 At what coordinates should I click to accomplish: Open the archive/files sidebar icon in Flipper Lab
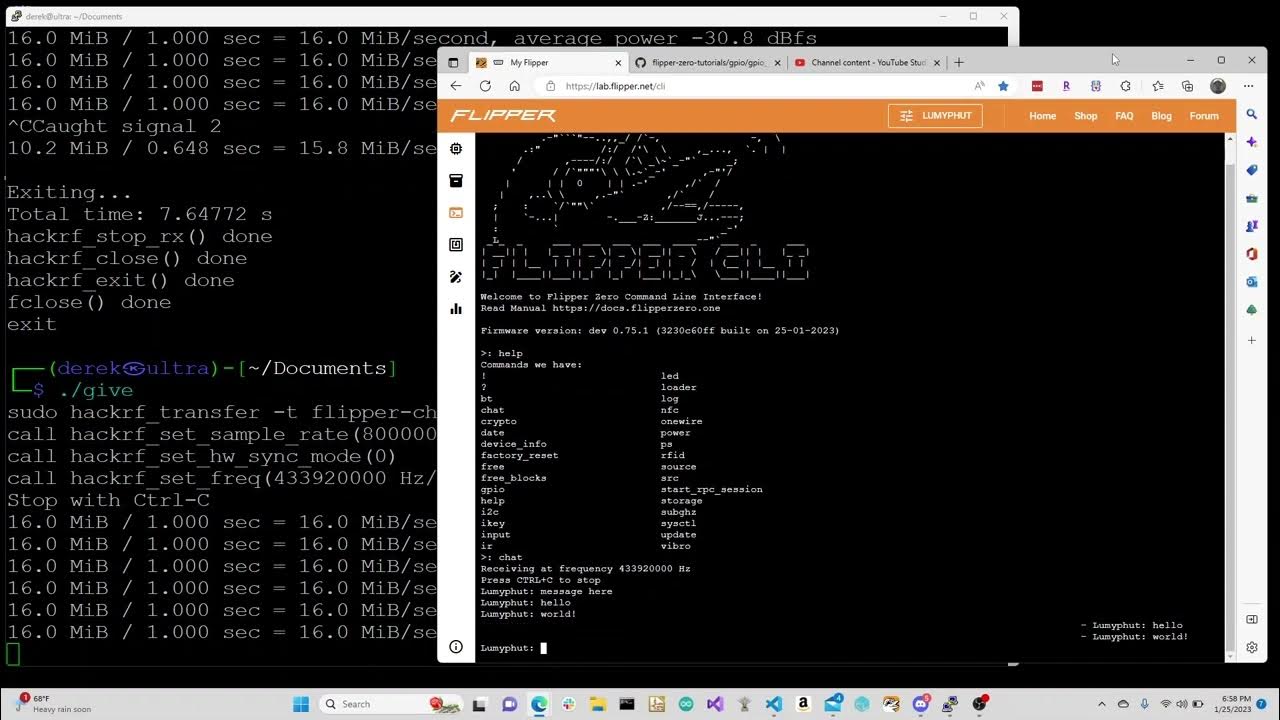[456, 181]
